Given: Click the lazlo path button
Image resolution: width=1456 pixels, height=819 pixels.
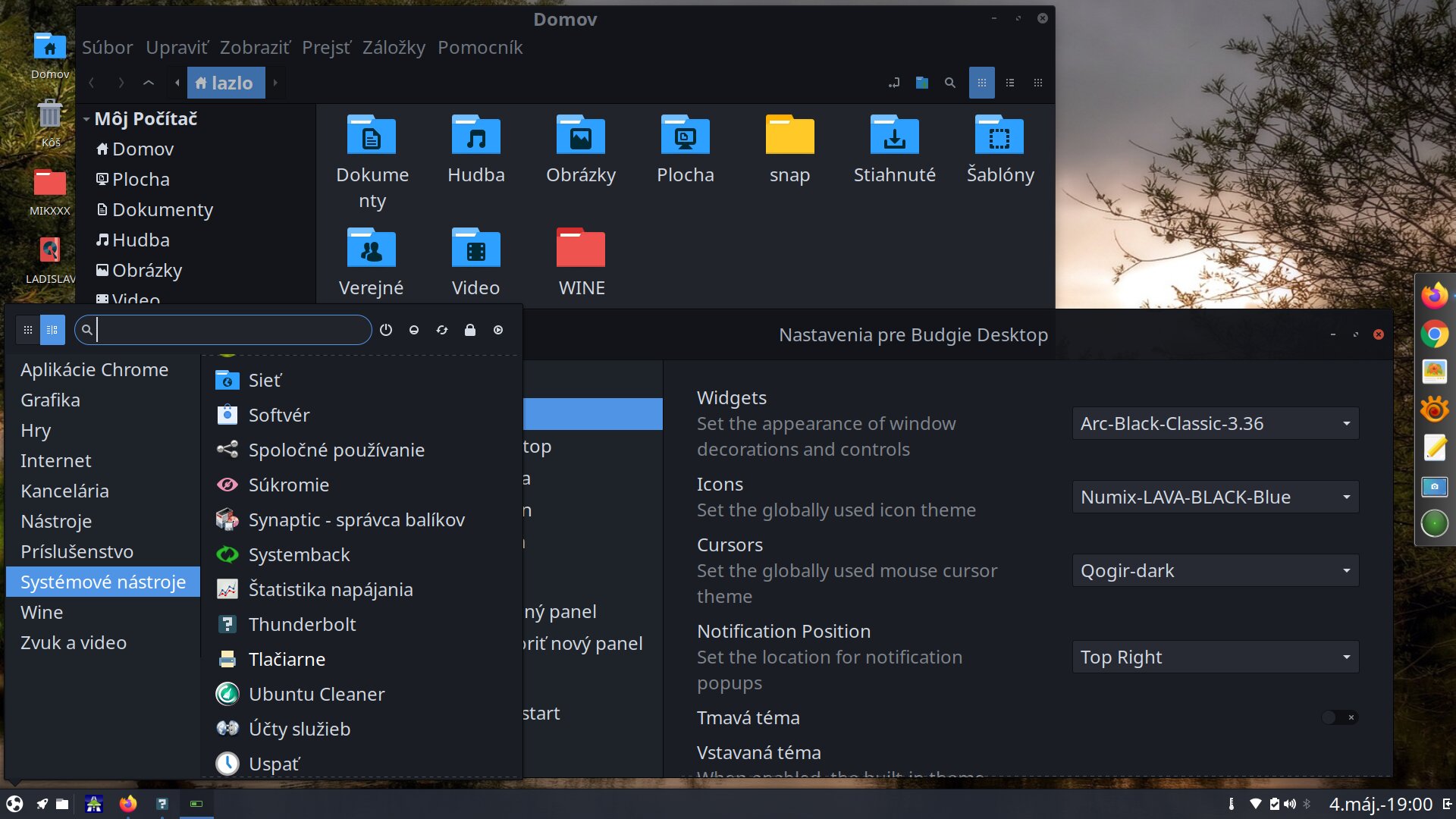Looking at the screenshot, I should tap(225, 83).
